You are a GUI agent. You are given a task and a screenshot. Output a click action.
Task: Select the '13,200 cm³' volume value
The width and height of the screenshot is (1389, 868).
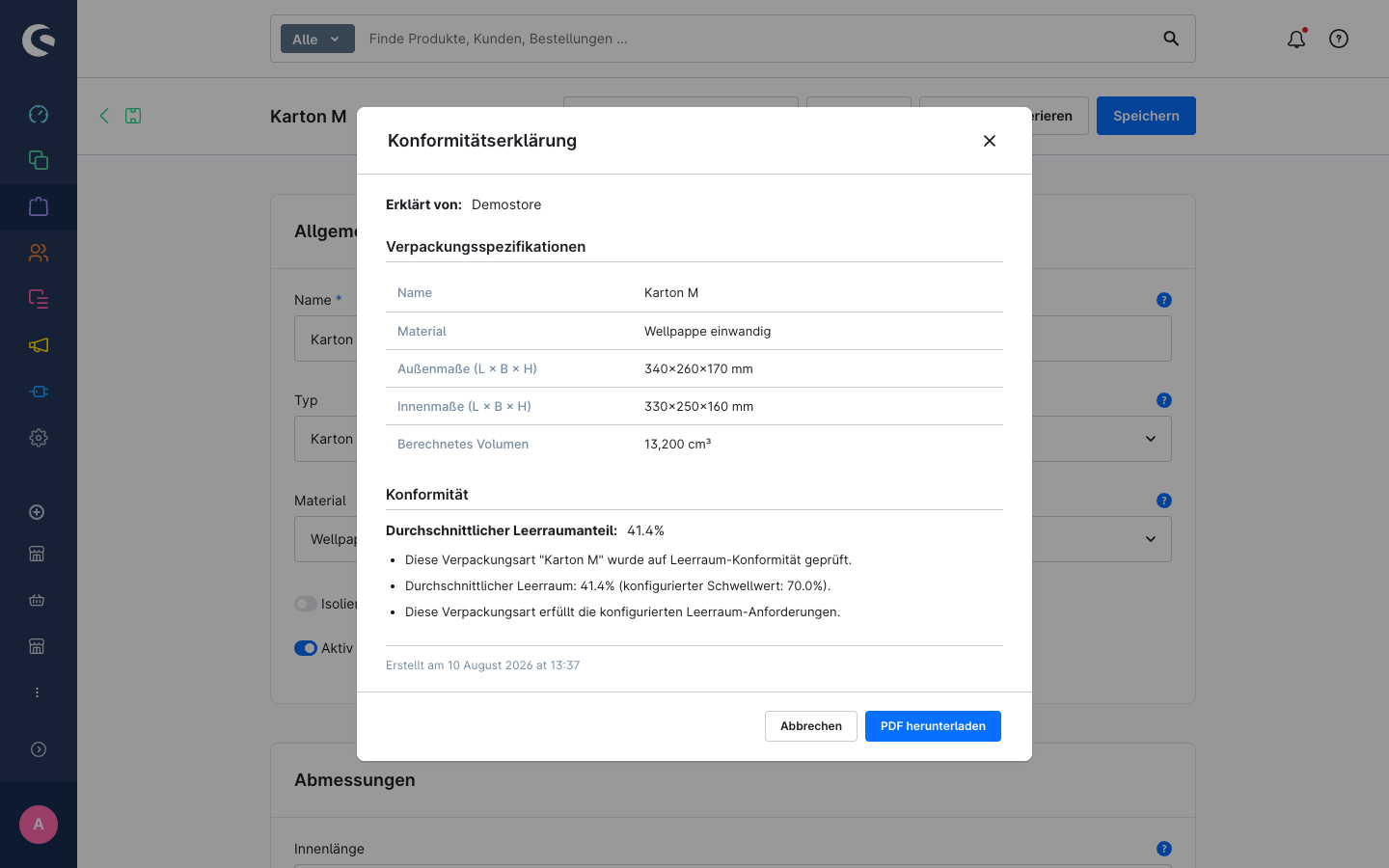point(677,444)
